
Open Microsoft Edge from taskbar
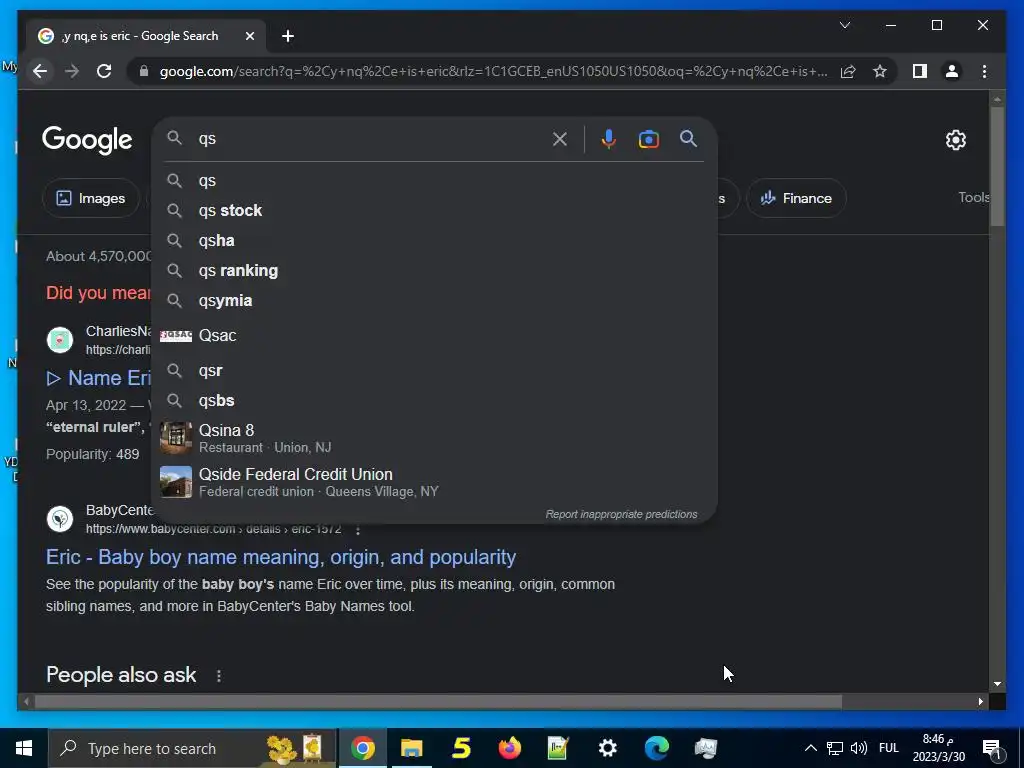(x=657, y=748)
